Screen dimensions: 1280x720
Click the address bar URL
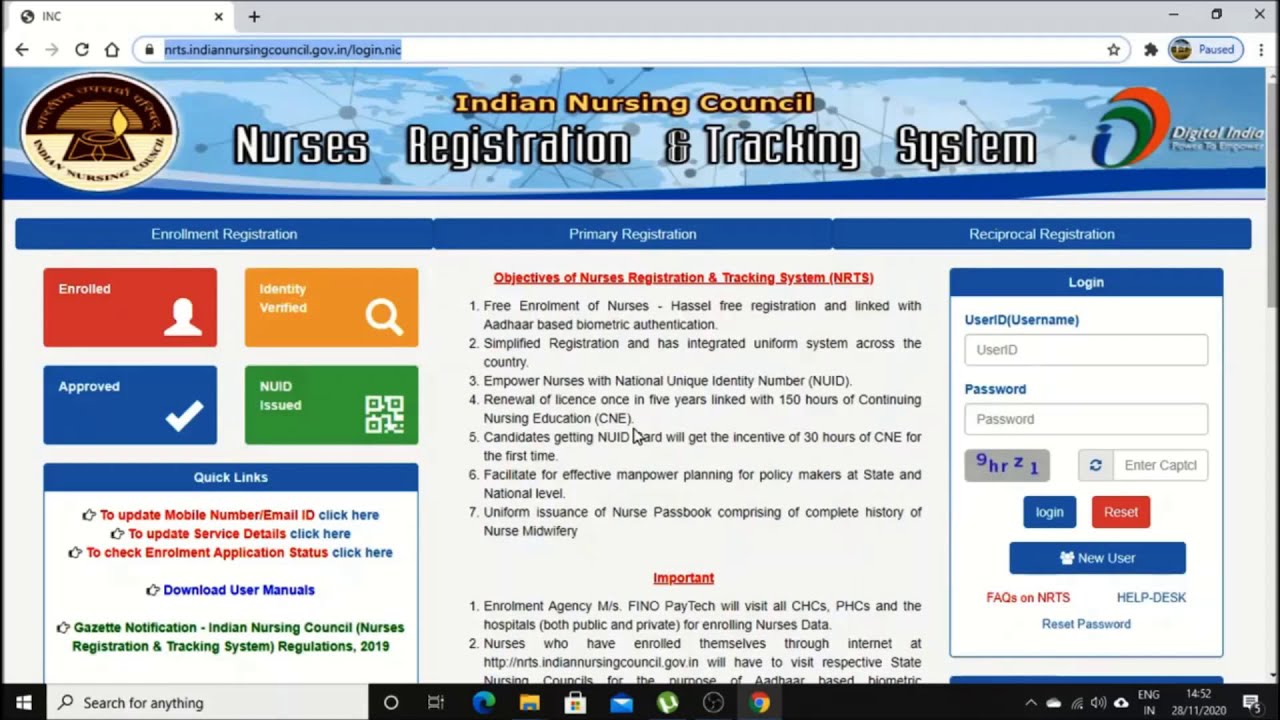pyautogui.click(x=282, y=49)
